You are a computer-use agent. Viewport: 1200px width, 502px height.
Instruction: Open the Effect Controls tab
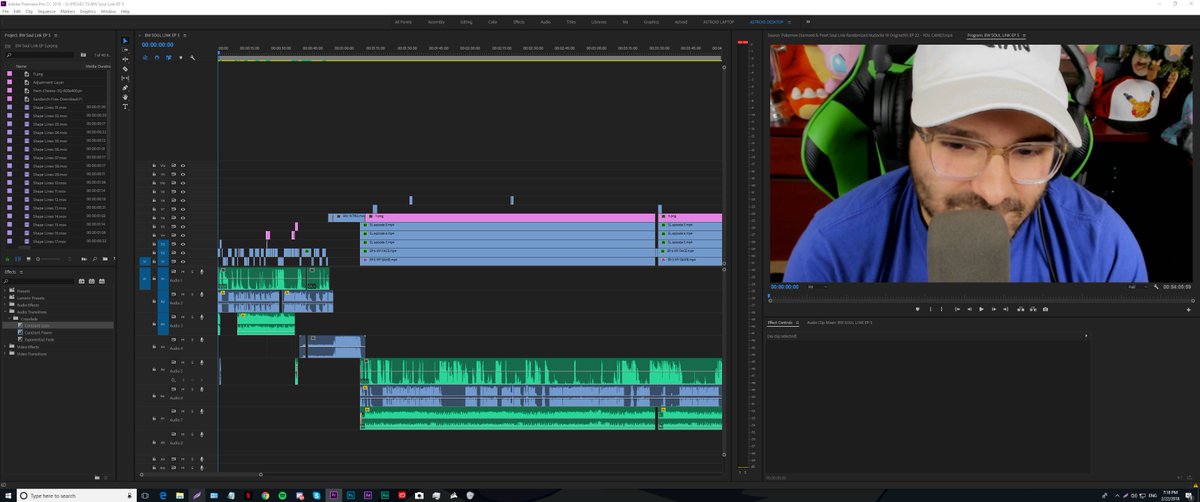[780, 323]
